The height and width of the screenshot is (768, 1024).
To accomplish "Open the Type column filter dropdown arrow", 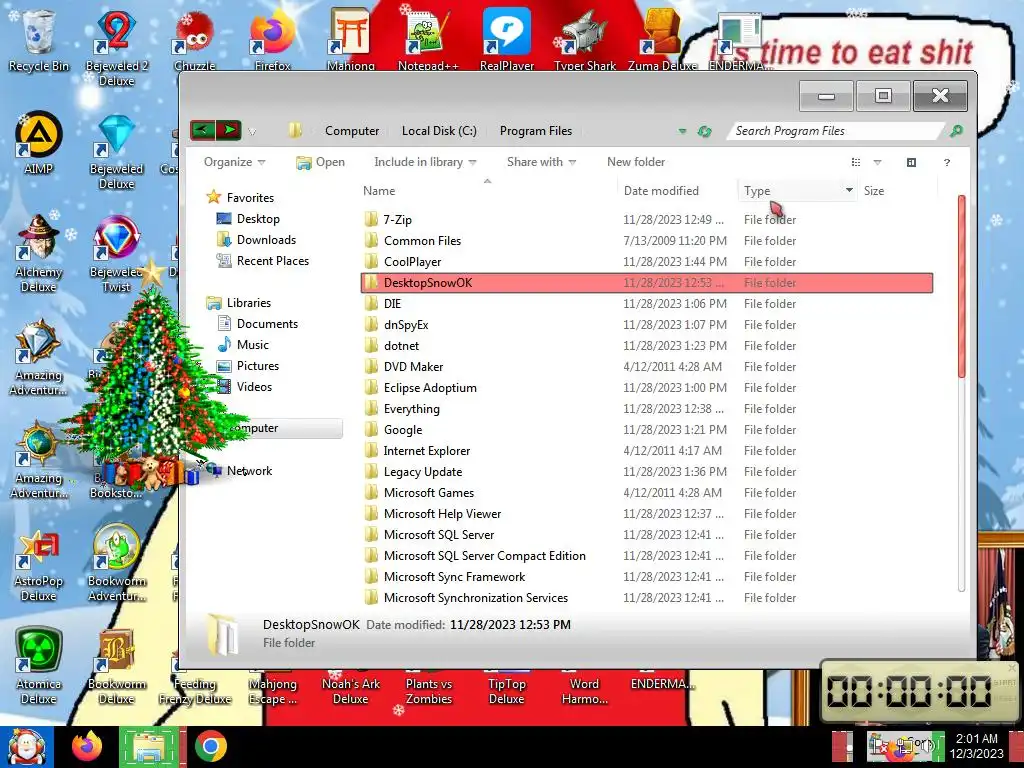I will [x=849, y=190].
